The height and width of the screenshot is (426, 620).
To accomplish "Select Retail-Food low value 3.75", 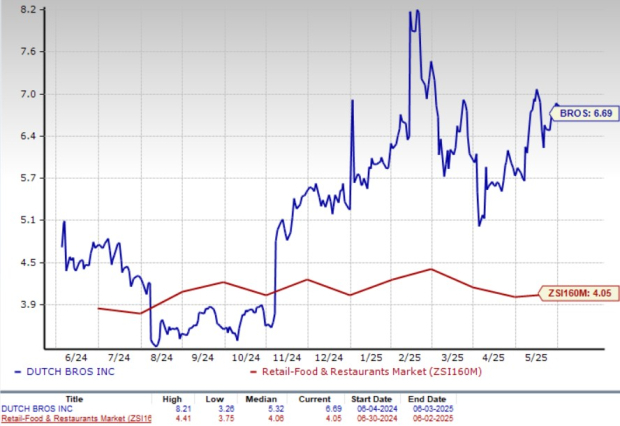I will [226, 418].
